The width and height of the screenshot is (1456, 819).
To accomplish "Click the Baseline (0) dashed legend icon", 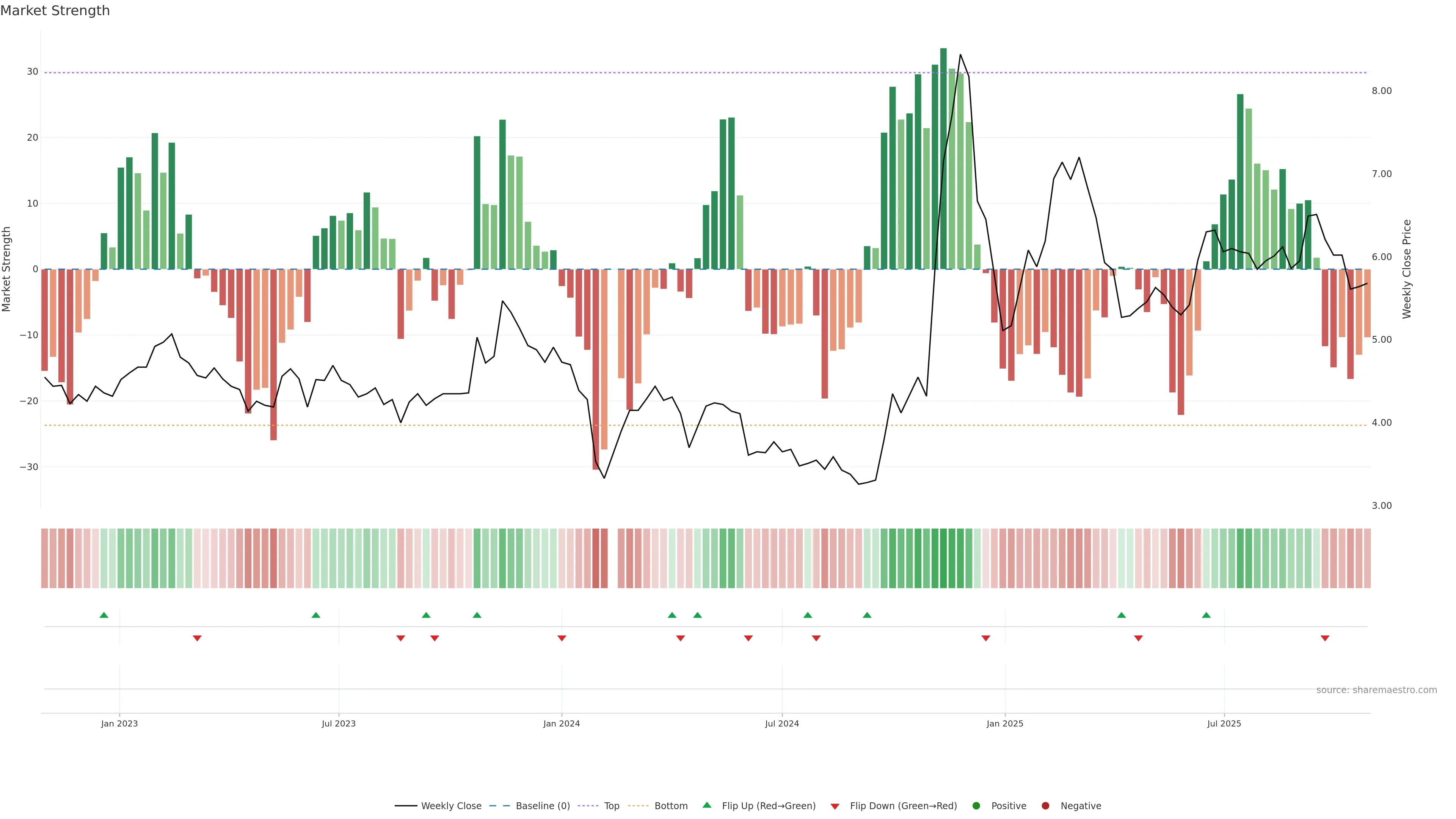I will tap(499, 806).
